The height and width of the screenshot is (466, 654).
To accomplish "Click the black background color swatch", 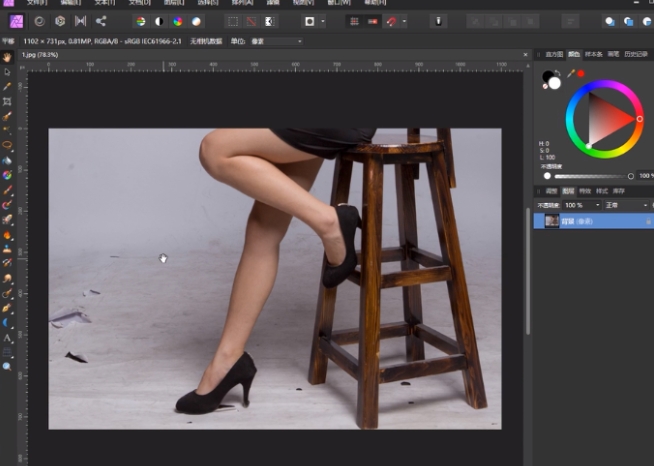I will click(547, 76).
